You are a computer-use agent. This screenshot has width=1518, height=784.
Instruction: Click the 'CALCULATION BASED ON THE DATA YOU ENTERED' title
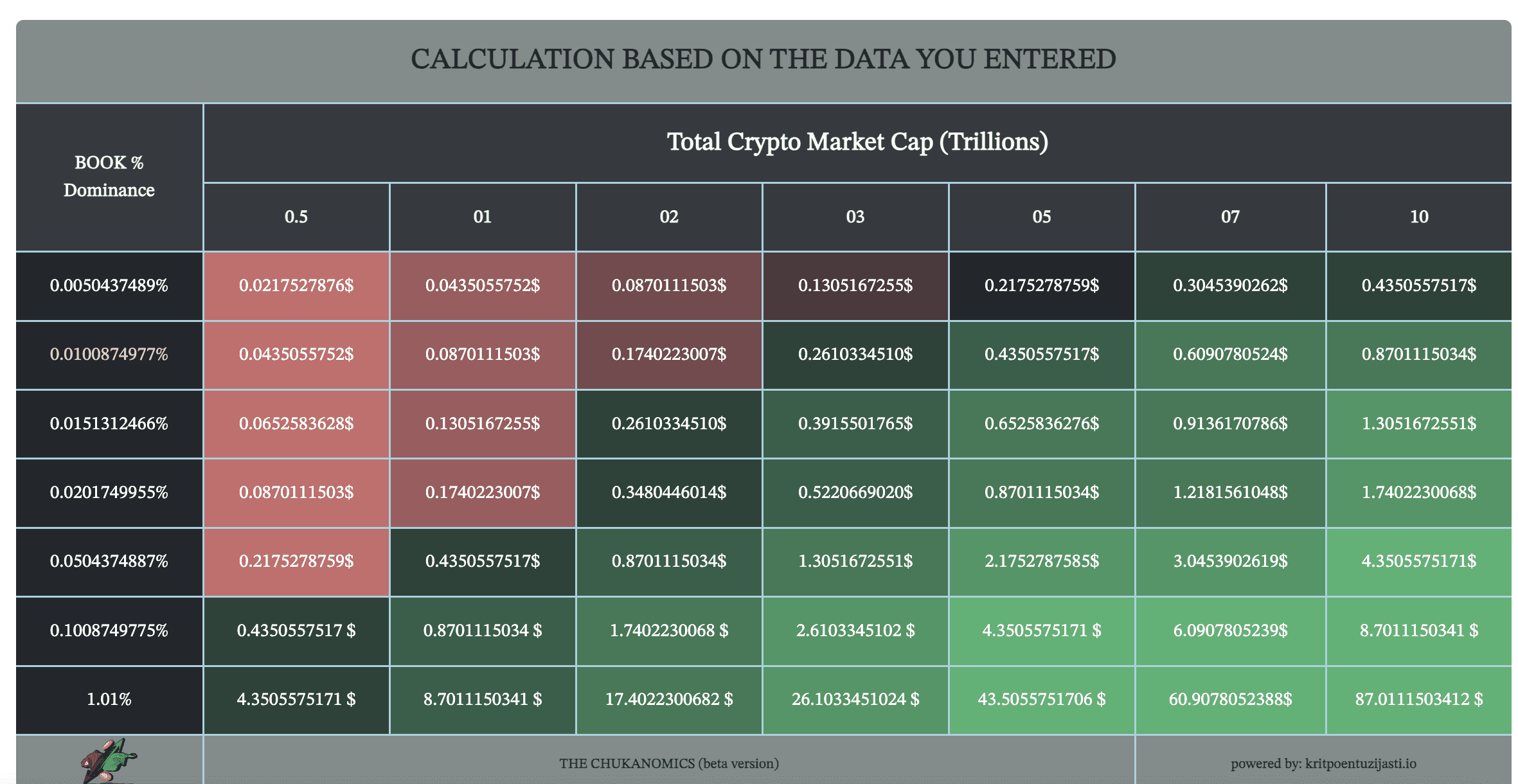tap(763, 59)
